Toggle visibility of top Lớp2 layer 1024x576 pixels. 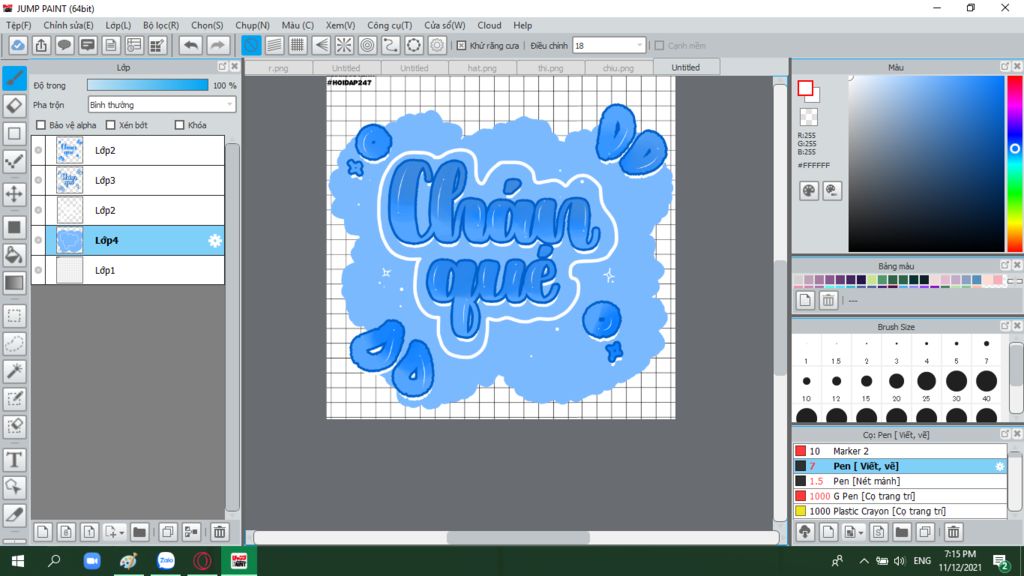pos(39,150)
